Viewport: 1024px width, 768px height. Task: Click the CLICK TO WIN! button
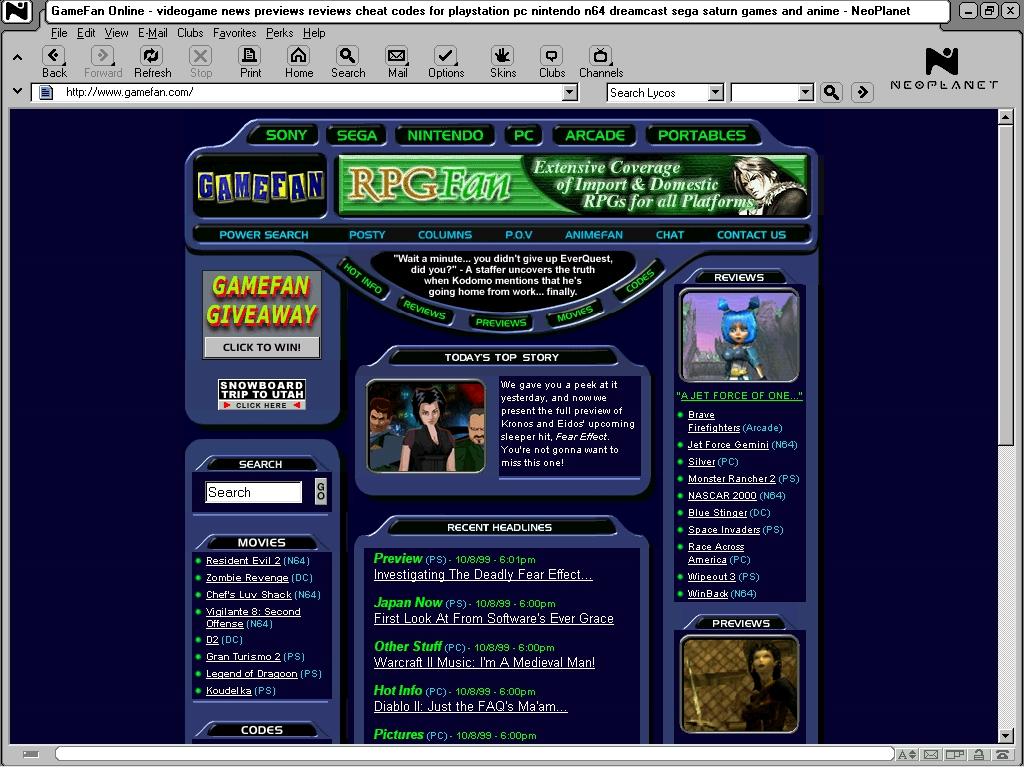point(261,347)
